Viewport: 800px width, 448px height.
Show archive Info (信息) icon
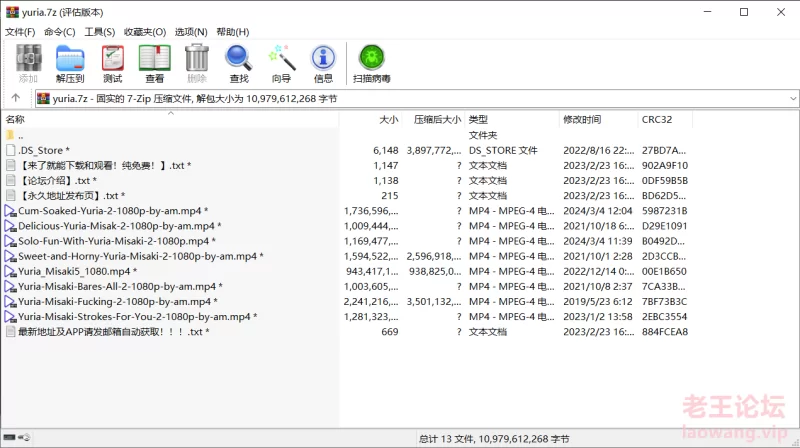[x=323, y=63]
